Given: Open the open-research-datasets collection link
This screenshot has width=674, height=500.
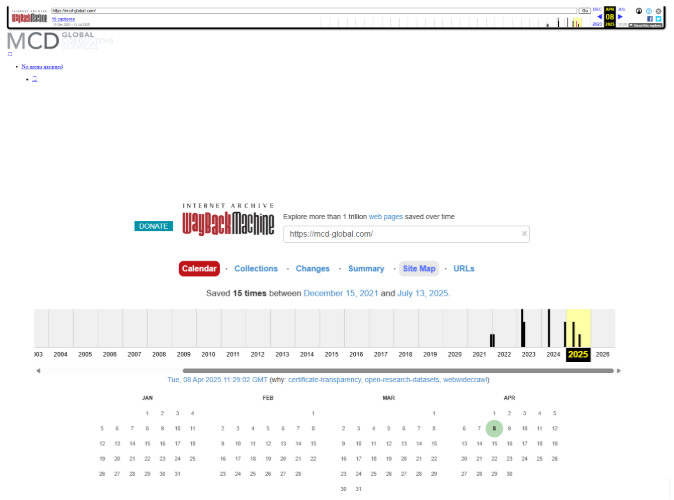Looking at the screenshot, I should click(x=402, y=380).
